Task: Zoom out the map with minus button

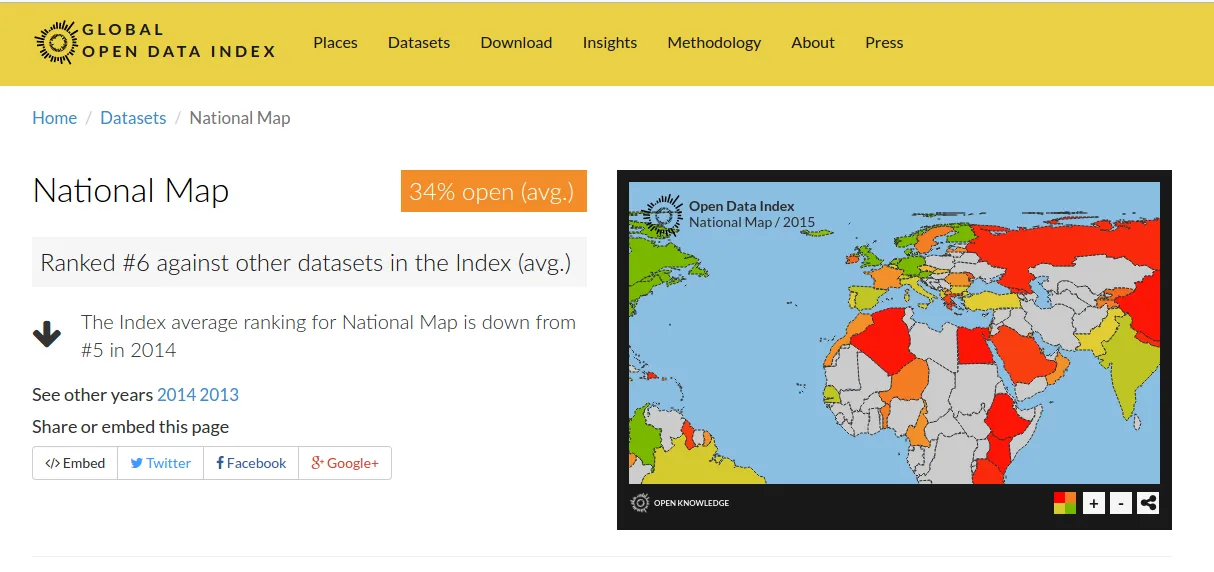Action: (1121, 503)
